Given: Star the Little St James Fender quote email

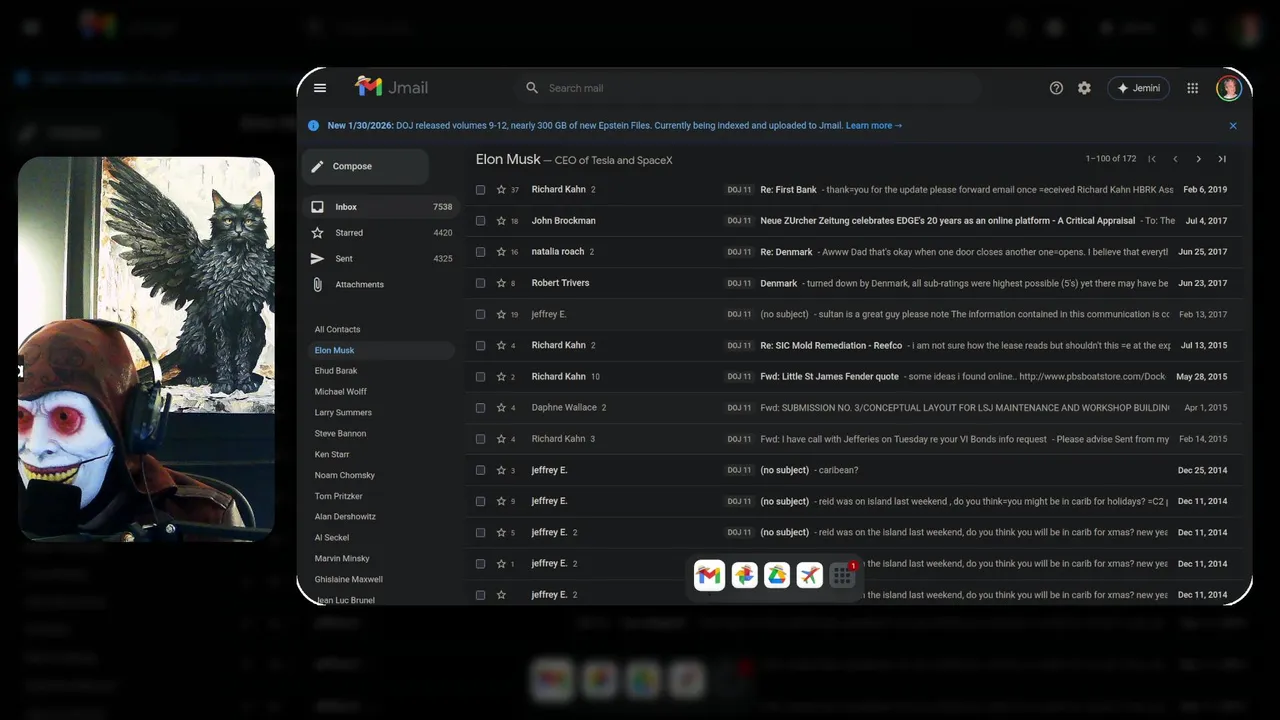Looking at the screenshot, I should [501, 377].
